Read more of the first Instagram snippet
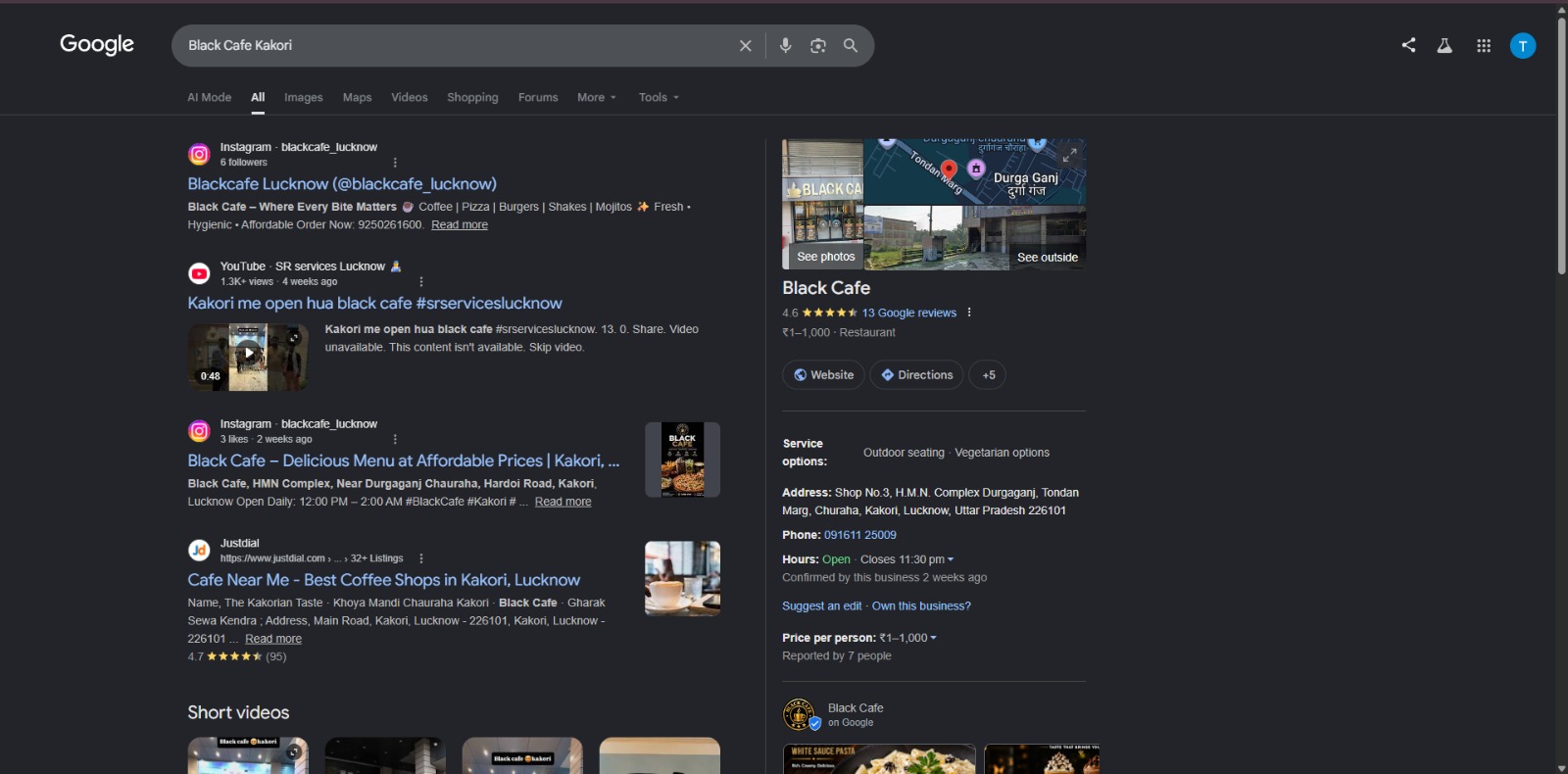Viewport: 1568px width, 774px height. coord(460,225)
